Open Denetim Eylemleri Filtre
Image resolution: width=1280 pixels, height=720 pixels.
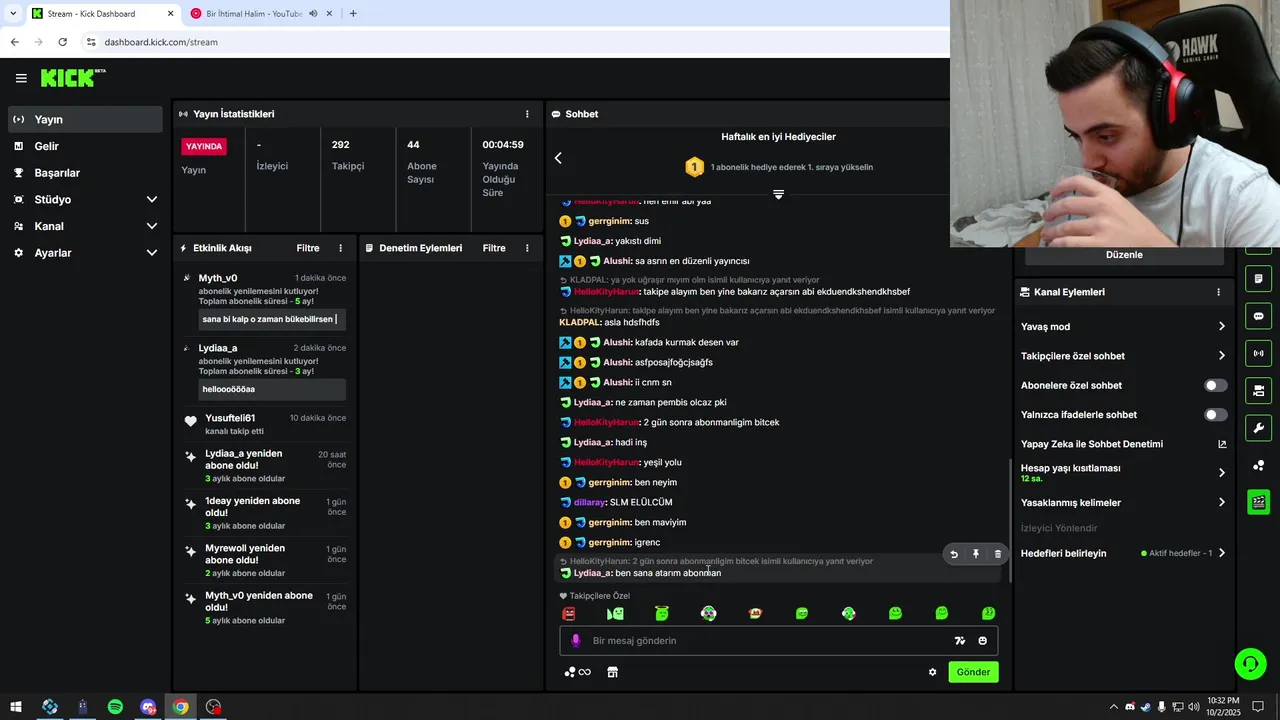pos(494,248)
